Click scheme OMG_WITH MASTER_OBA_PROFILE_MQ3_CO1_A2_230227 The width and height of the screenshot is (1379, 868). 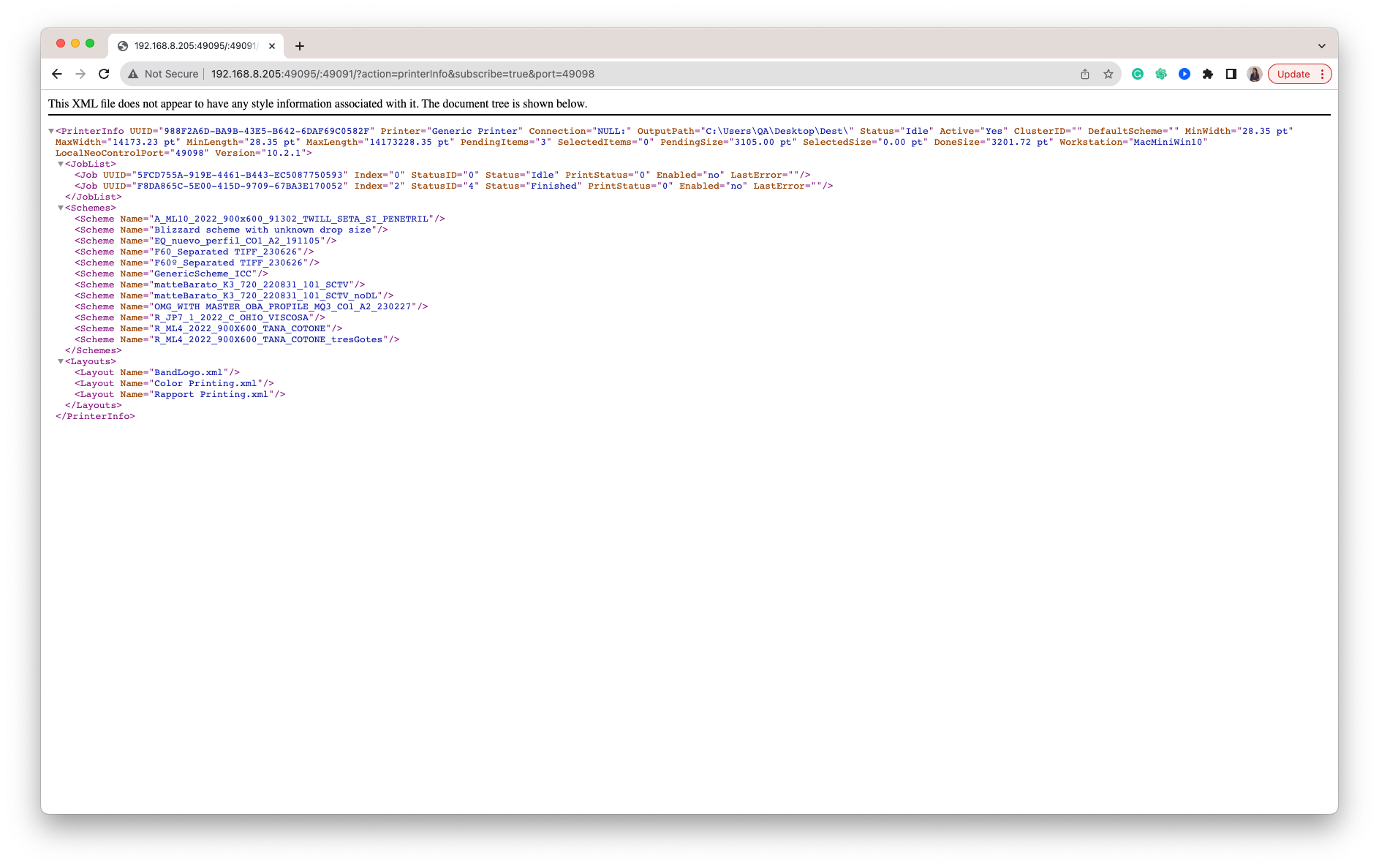point(252,306)
